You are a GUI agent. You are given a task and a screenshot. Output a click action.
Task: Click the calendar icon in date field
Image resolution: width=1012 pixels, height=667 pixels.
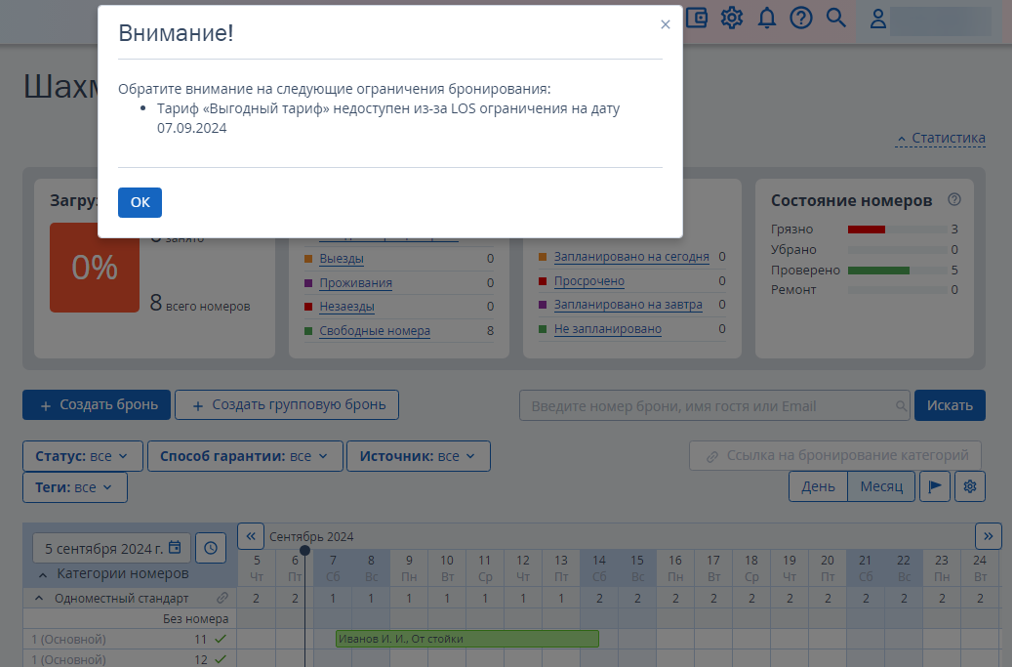(x=175, y=548)
